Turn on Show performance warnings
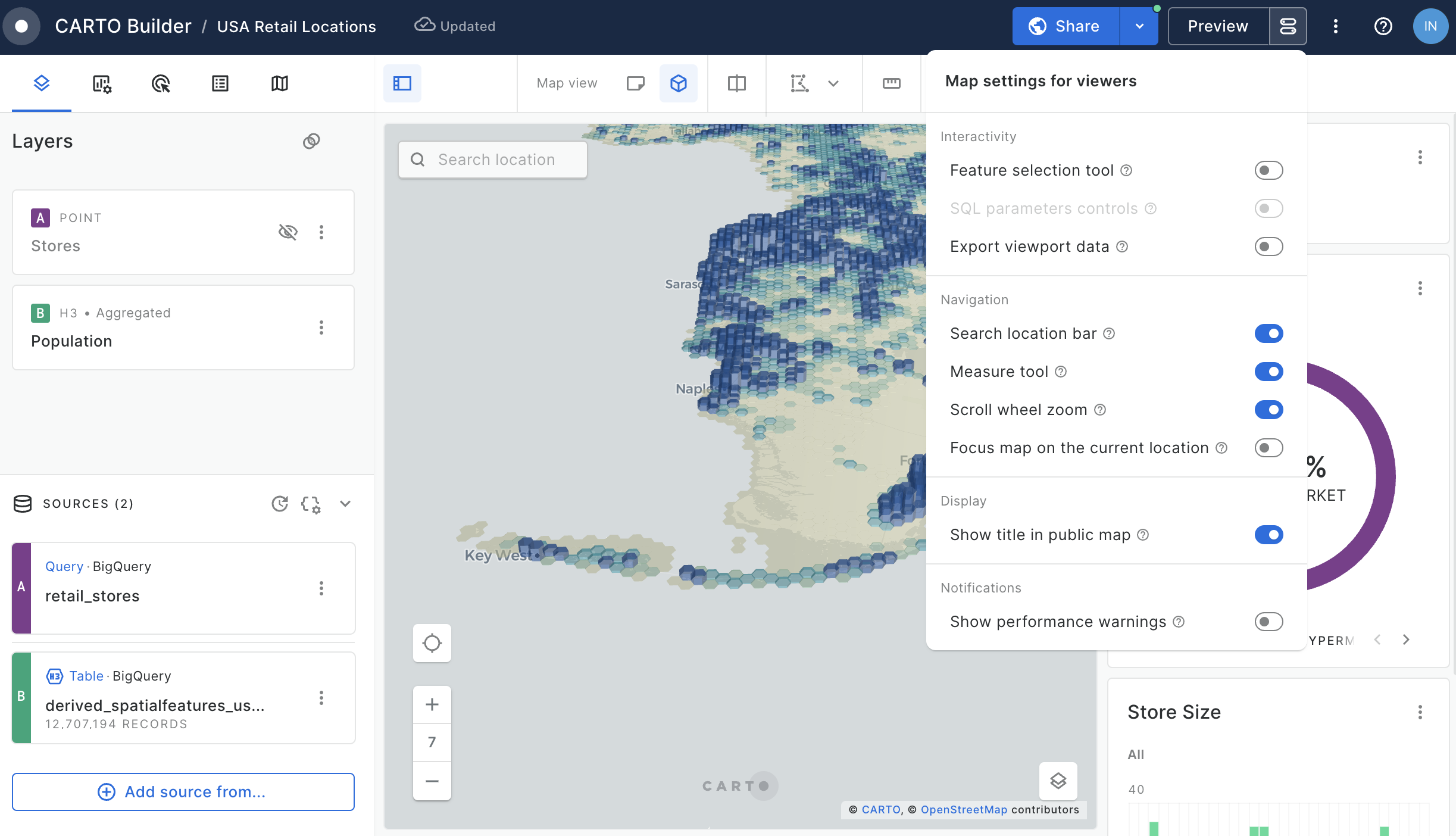The height and width of the screenshot is (836, 1456). click(1268, 622)
